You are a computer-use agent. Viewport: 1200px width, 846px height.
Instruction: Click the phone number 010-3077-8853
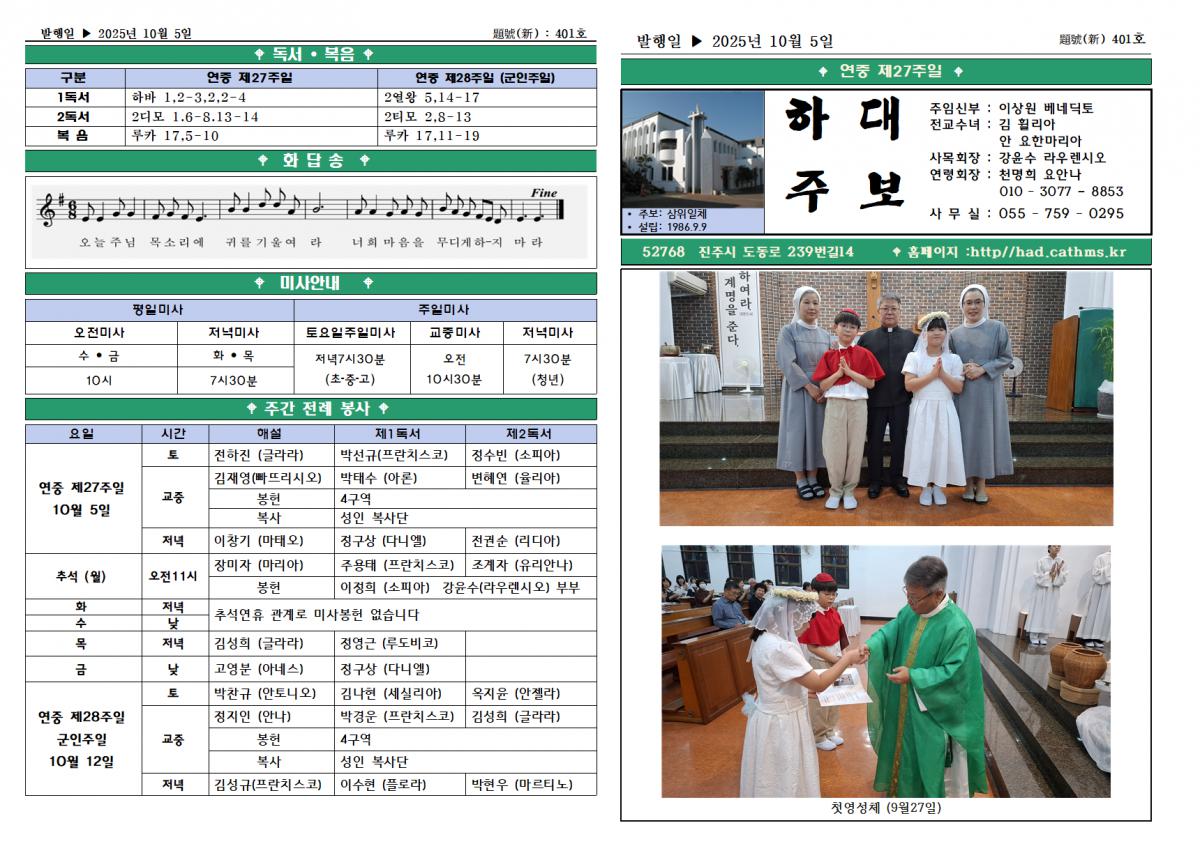click(1060, 191)
